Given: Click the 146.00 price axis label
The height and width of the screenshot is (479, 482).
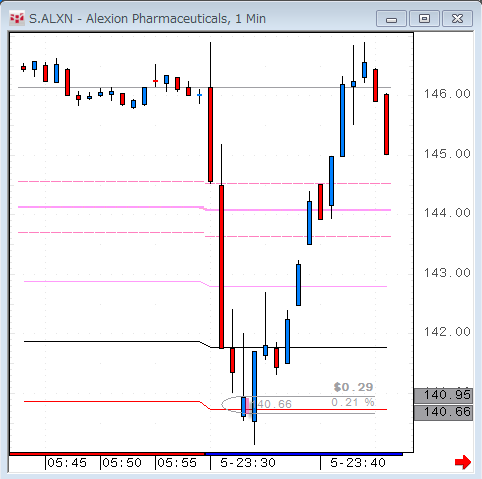Looking at the screenshot, I should coord(447,94).
